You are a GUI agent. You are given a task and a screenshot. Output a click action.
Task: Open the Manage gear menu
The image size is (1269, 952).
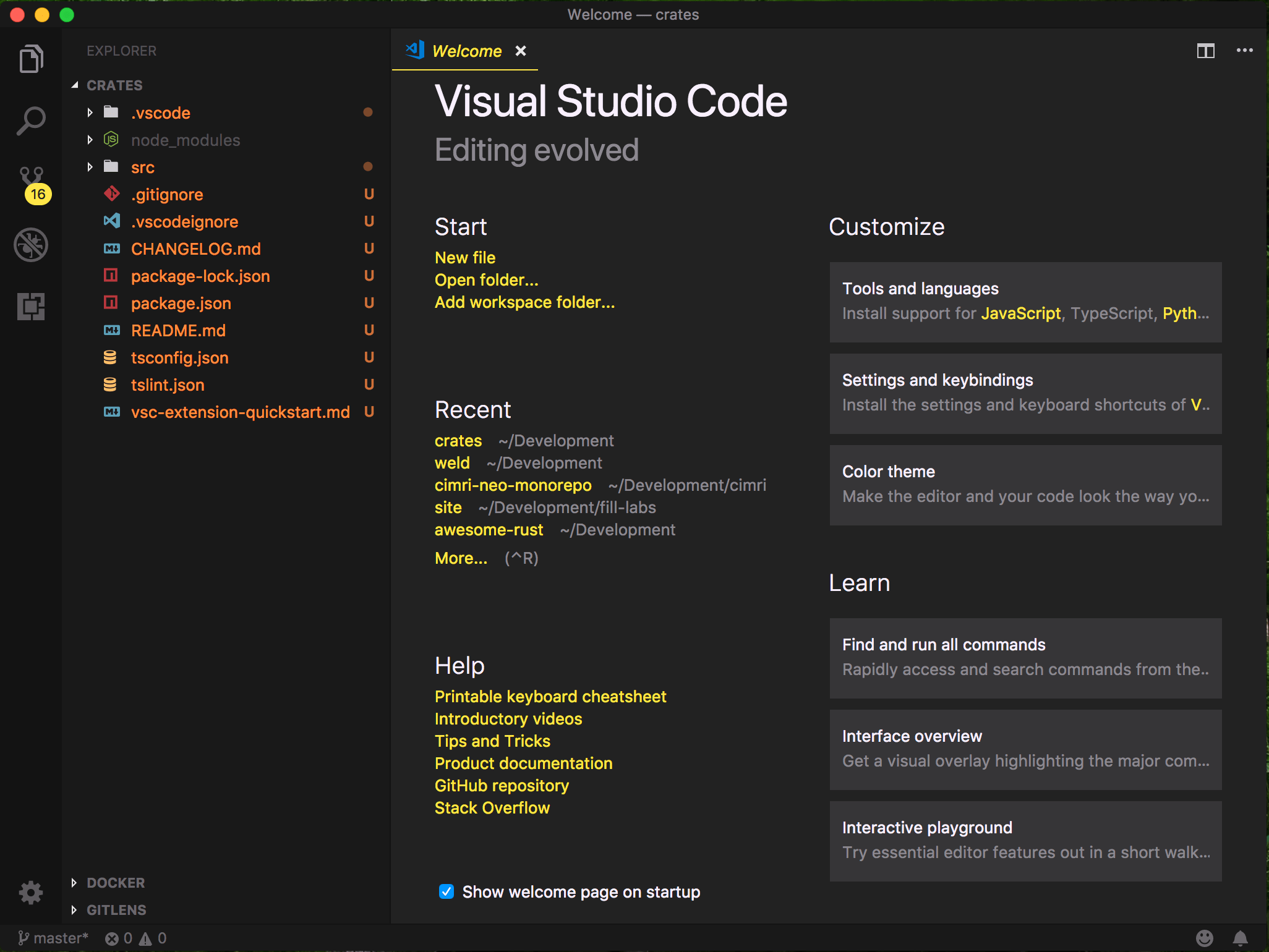point(31,892)
